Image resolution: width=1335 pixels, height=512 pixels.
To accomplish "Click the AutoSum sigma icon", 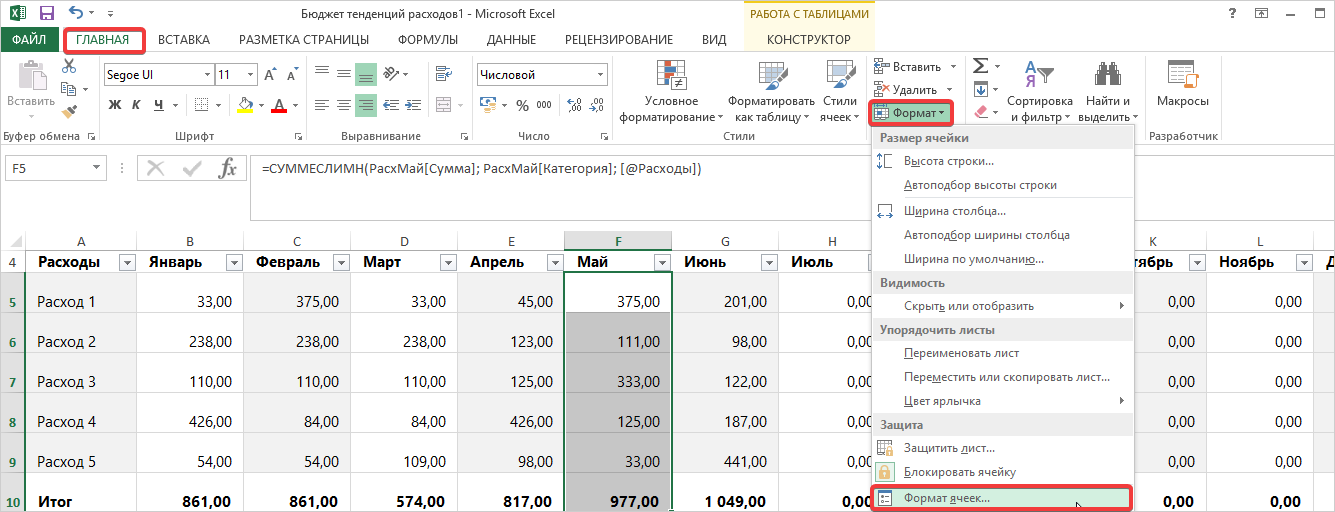I will (980, 66).
